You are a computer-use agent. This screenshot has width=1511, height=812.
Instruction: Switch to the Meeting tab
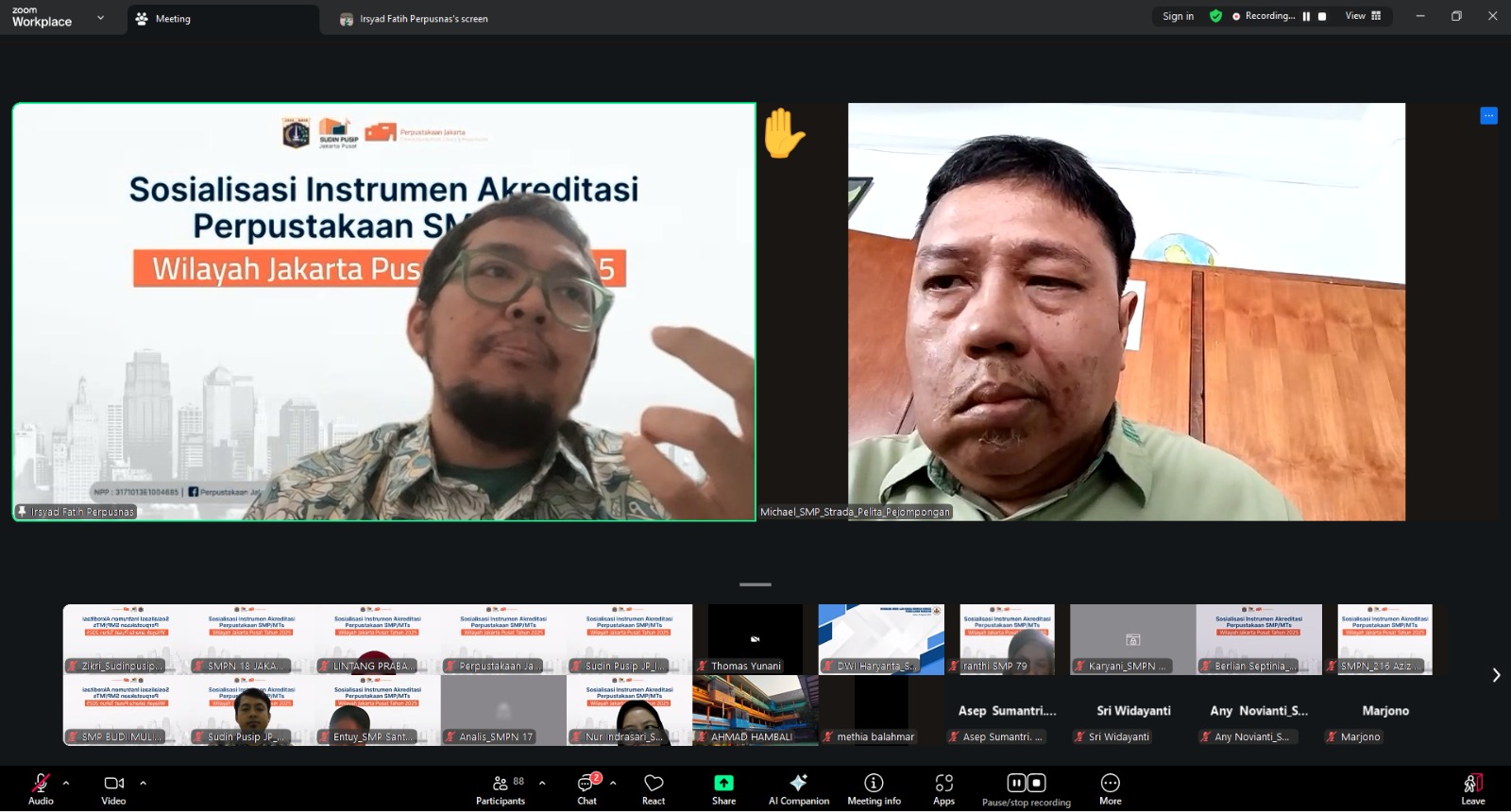coord(223,19)
